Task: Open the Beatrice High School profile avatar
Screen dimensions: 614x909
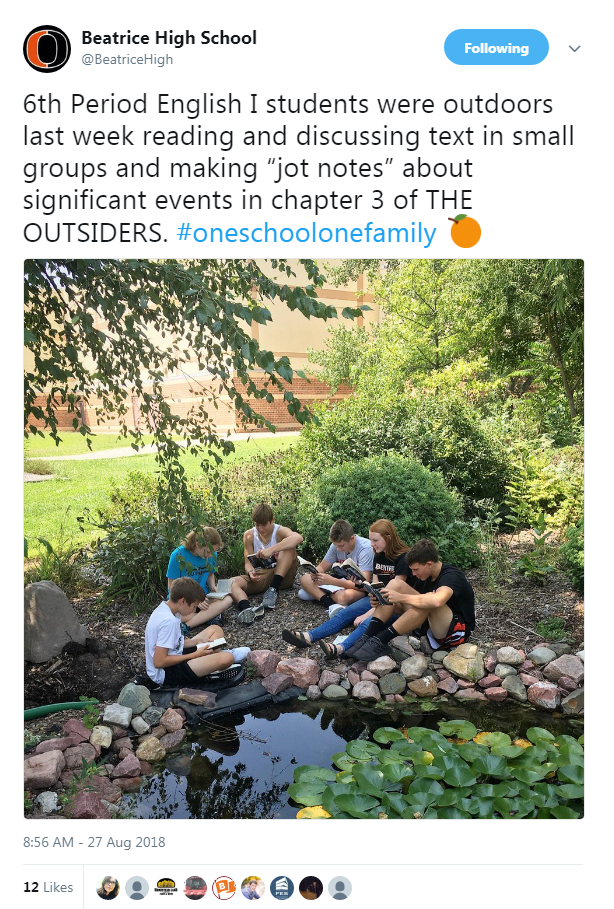Action: (47, 49)
